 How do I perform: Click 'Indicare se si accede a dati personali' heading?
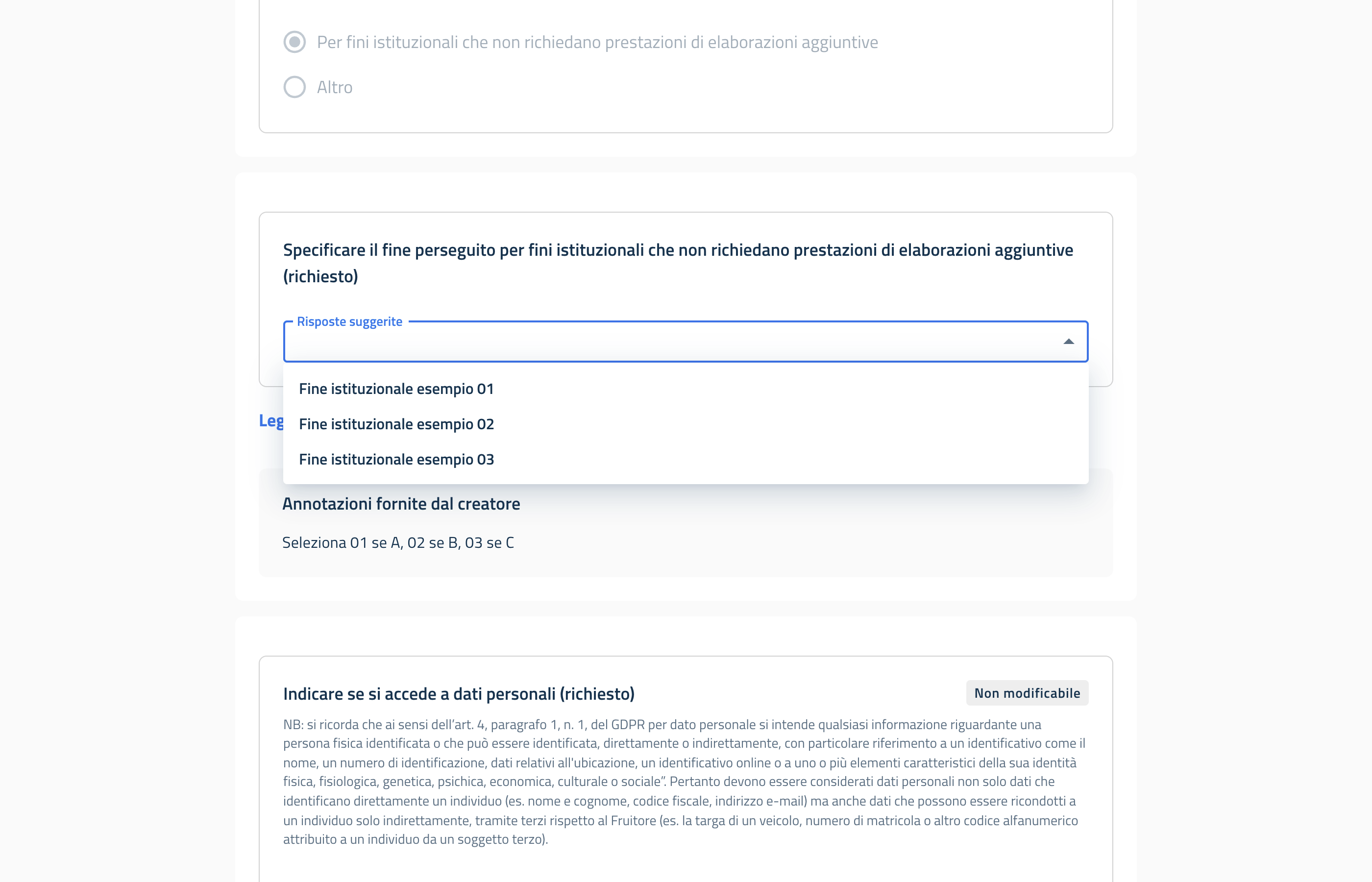459,694
